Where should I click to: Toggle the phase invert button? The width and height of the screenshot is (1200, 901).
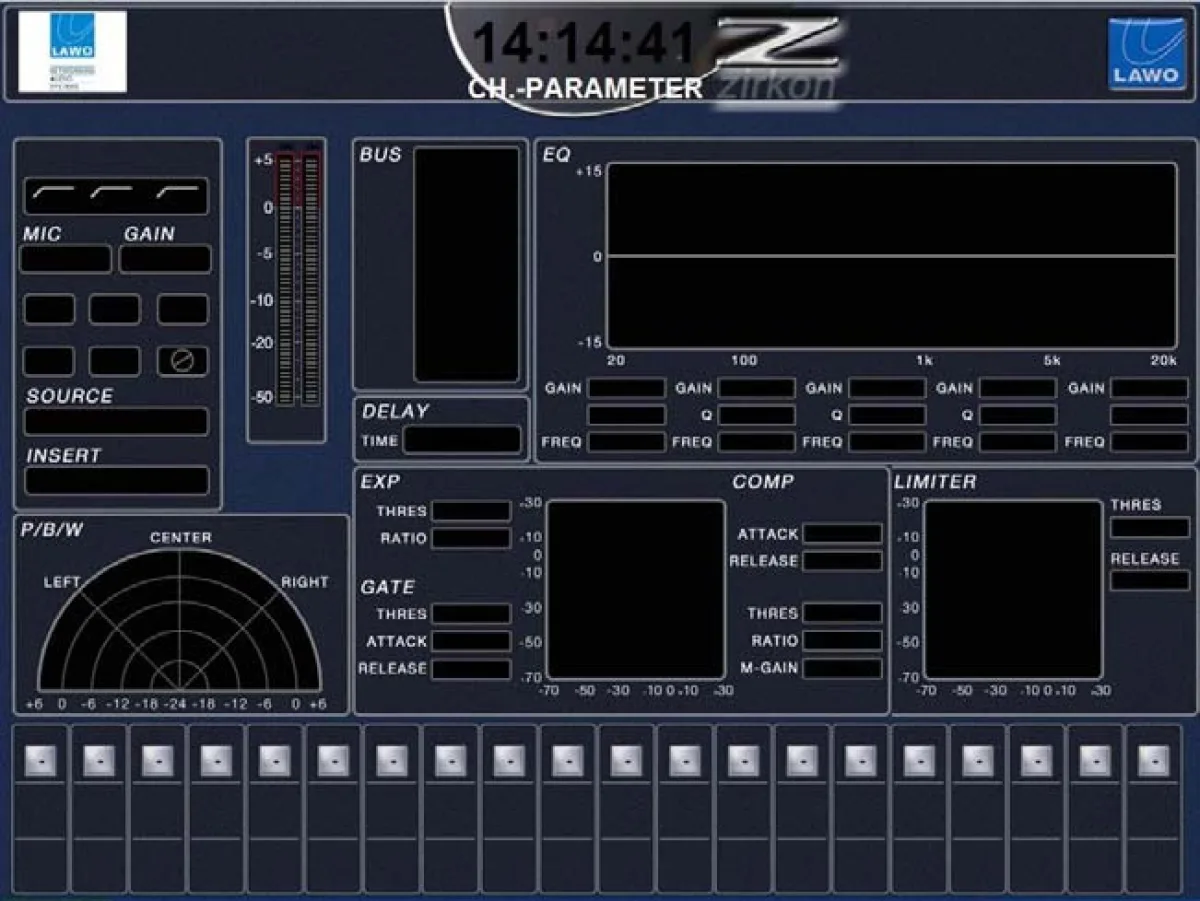point(182,361)
